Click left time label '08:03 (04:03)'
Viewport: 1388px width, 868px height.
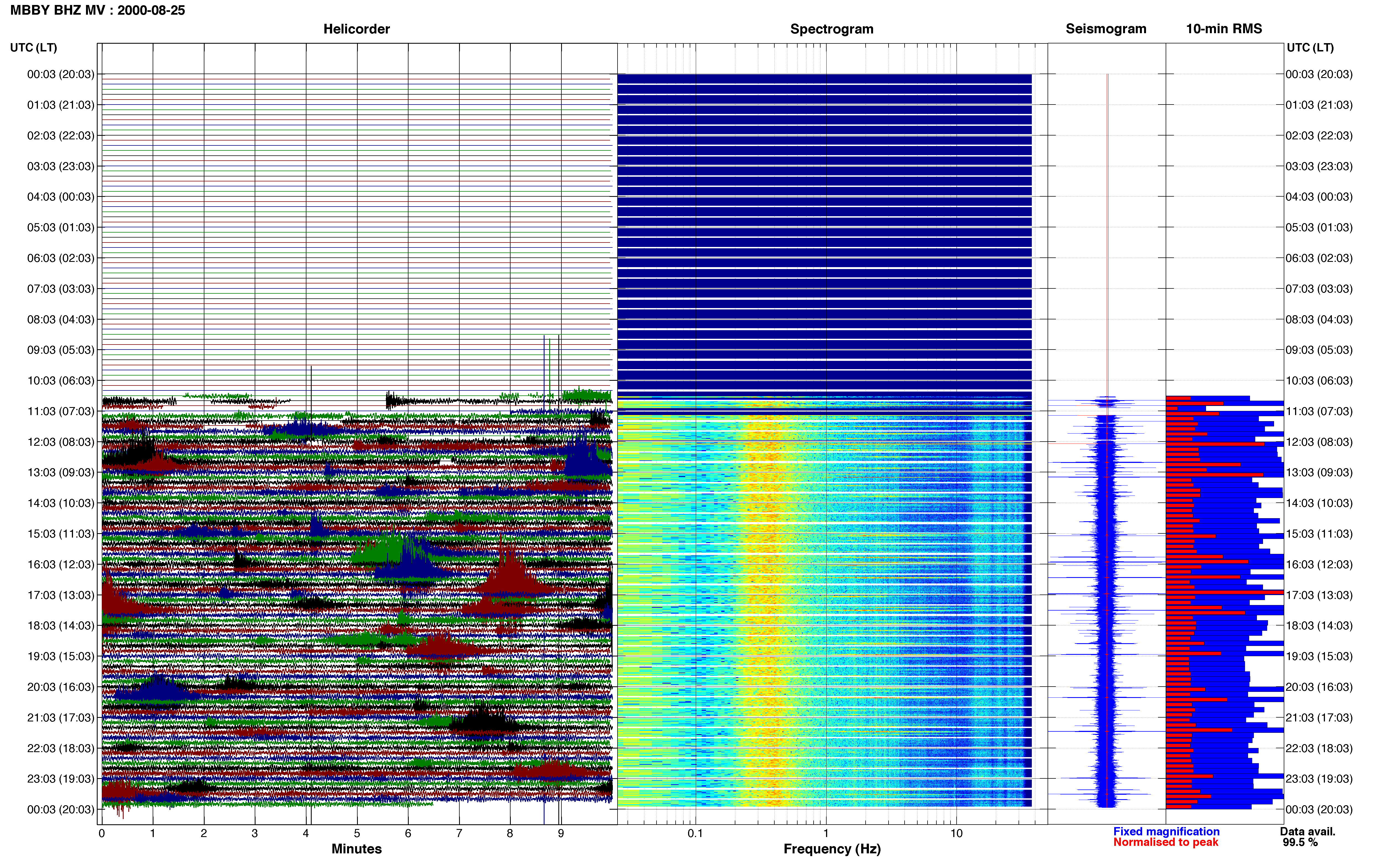tap(61, 319)
